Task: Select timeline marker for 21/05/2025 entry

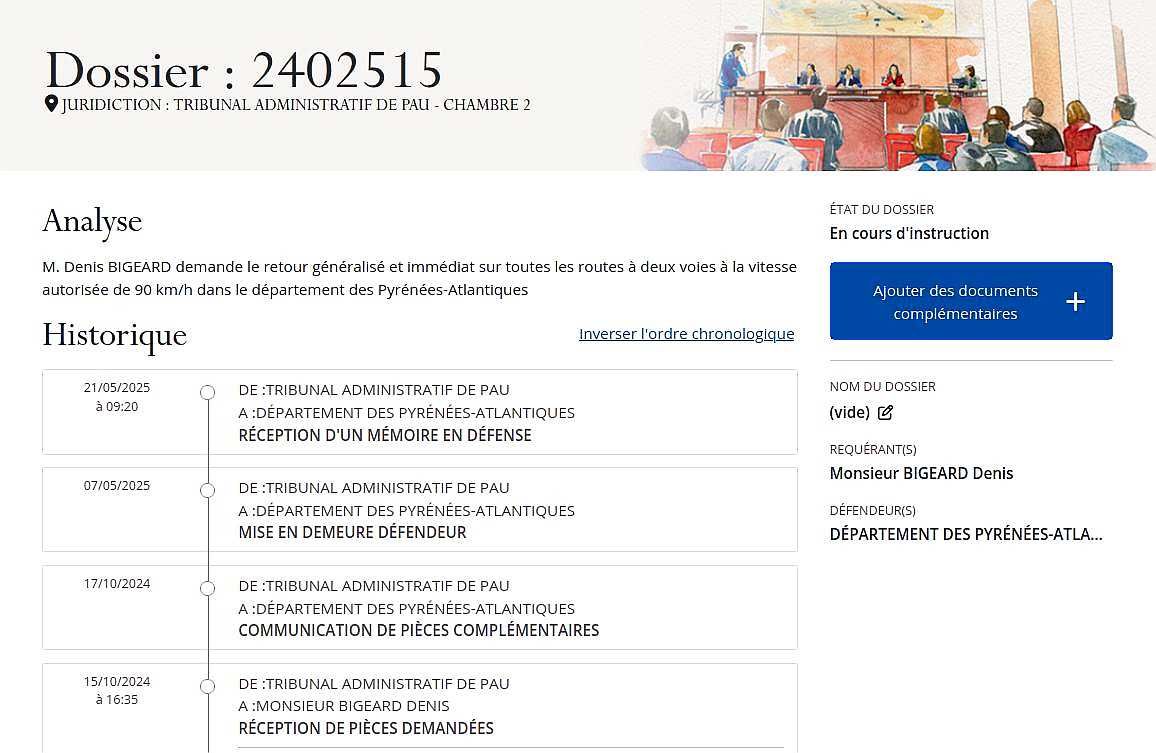Action: point(208,392)
